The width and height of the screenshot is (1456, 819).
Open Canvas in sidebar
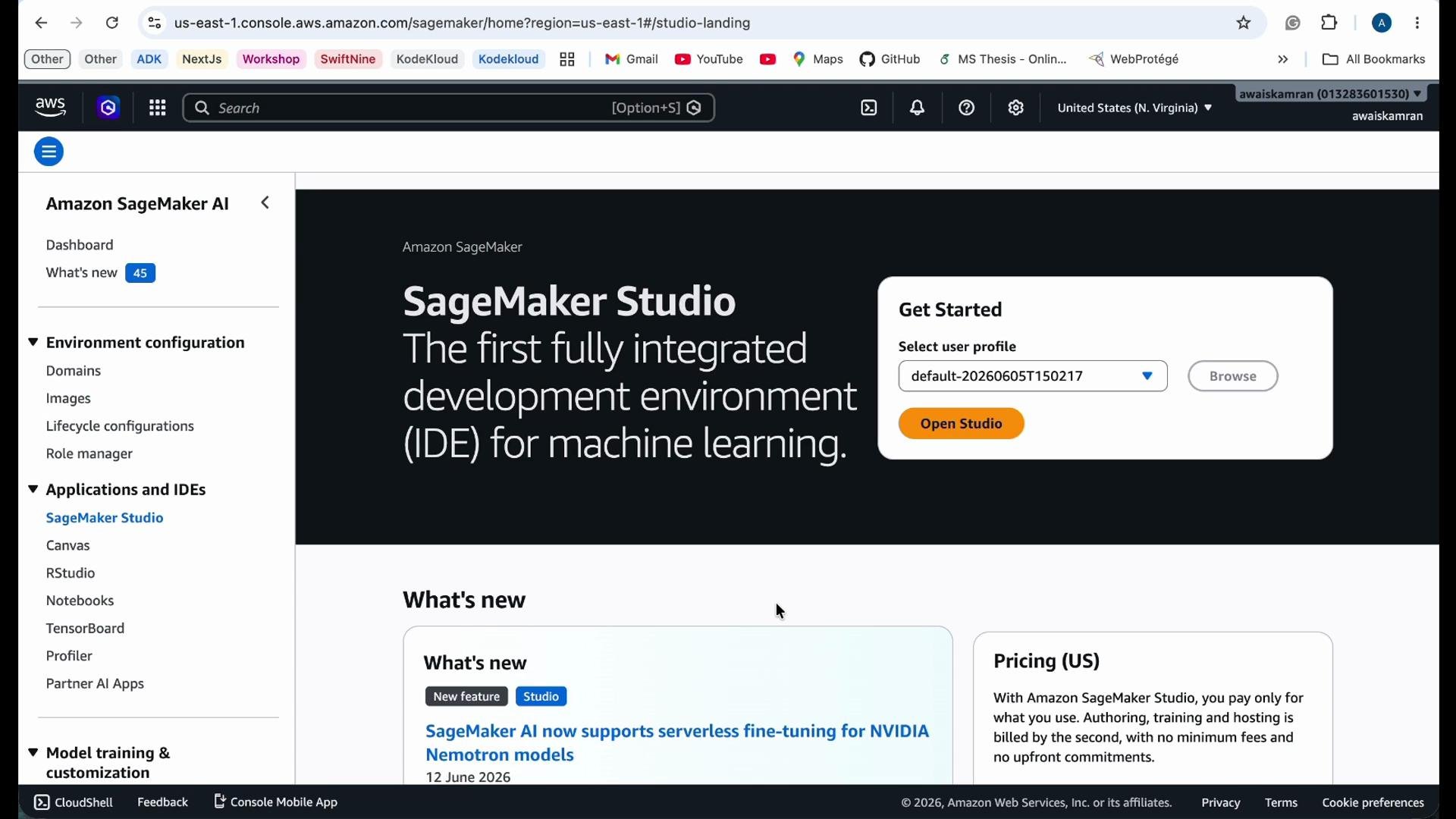pos(68,546)
